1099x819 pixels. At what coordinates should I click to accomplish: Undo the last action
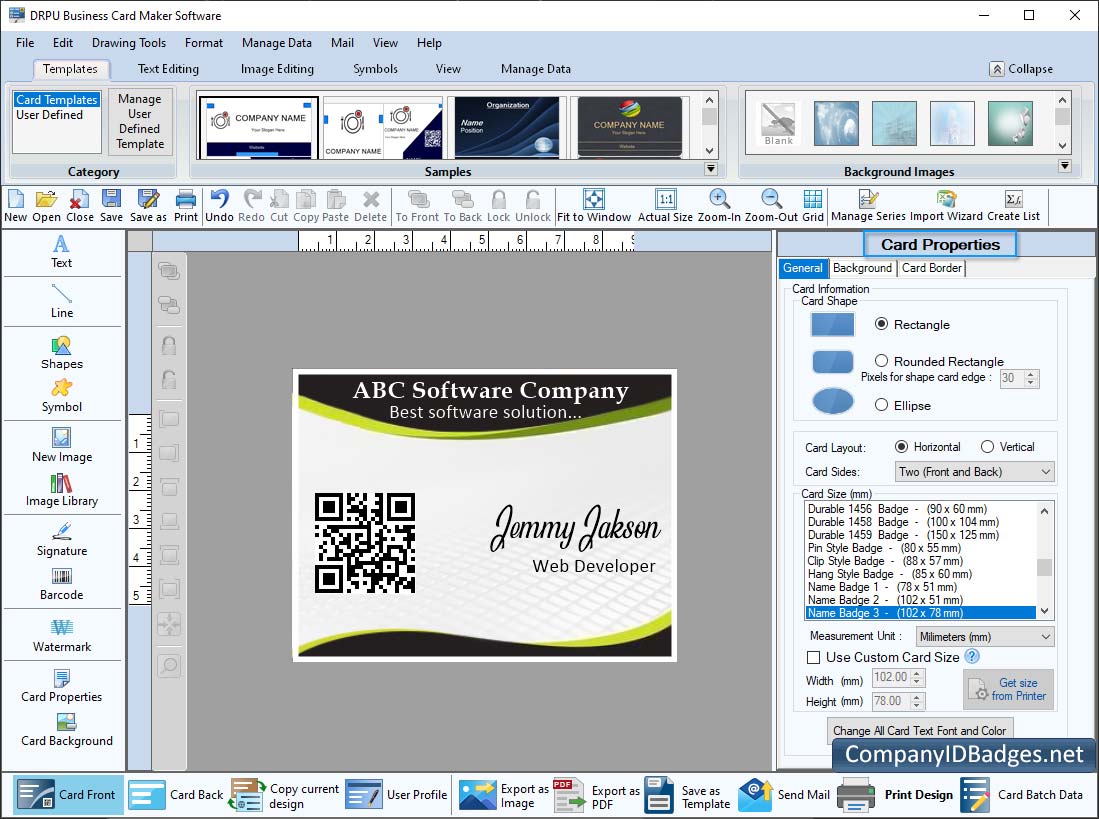pyautogui.click(x=219, y=207)
